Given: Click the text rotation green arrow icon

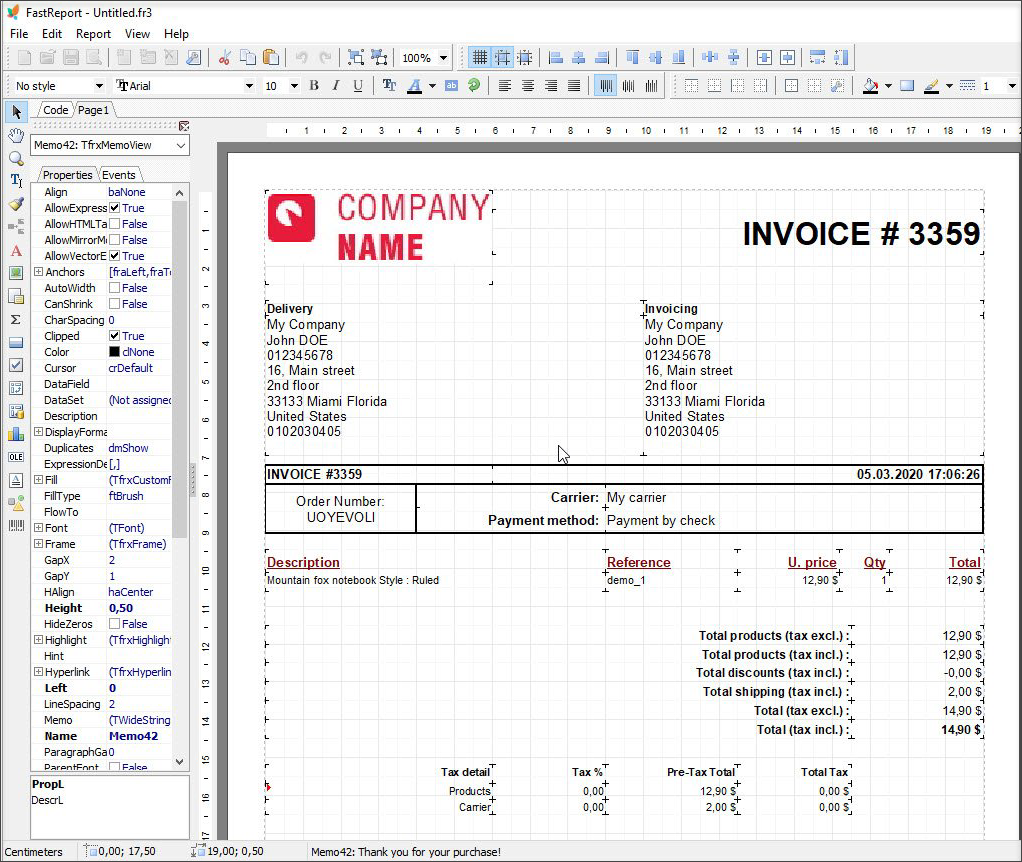Looking at the screenshot, I should click(x=474, y=85).
